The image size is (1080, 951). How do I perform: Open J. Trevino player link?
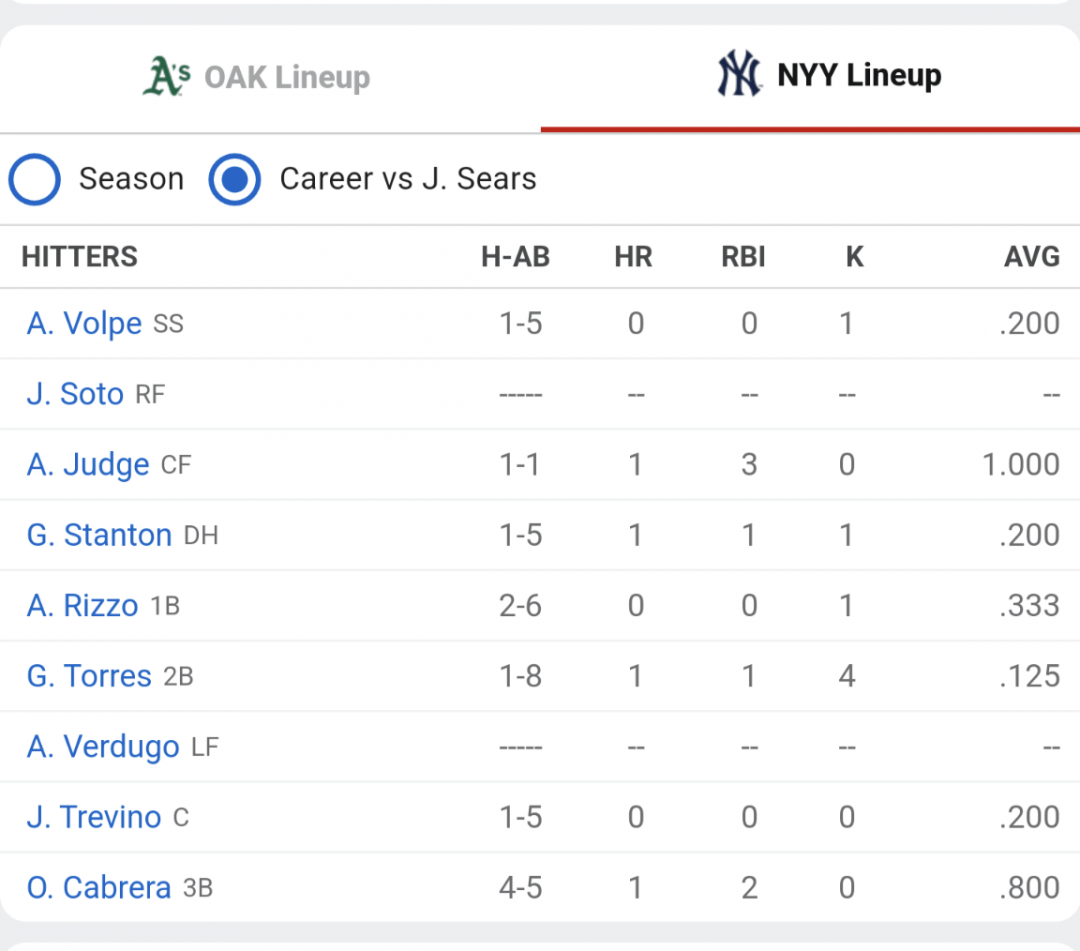click(94, 817)
